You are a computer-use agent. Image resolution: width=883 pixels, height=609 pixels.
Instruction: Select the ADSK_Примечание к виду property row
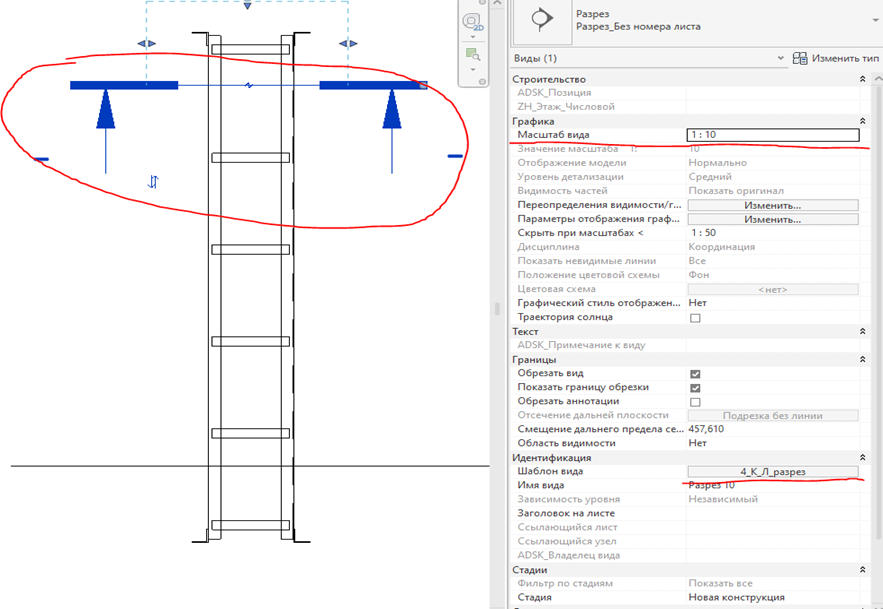pyautogui.click(x=686, y=345)
